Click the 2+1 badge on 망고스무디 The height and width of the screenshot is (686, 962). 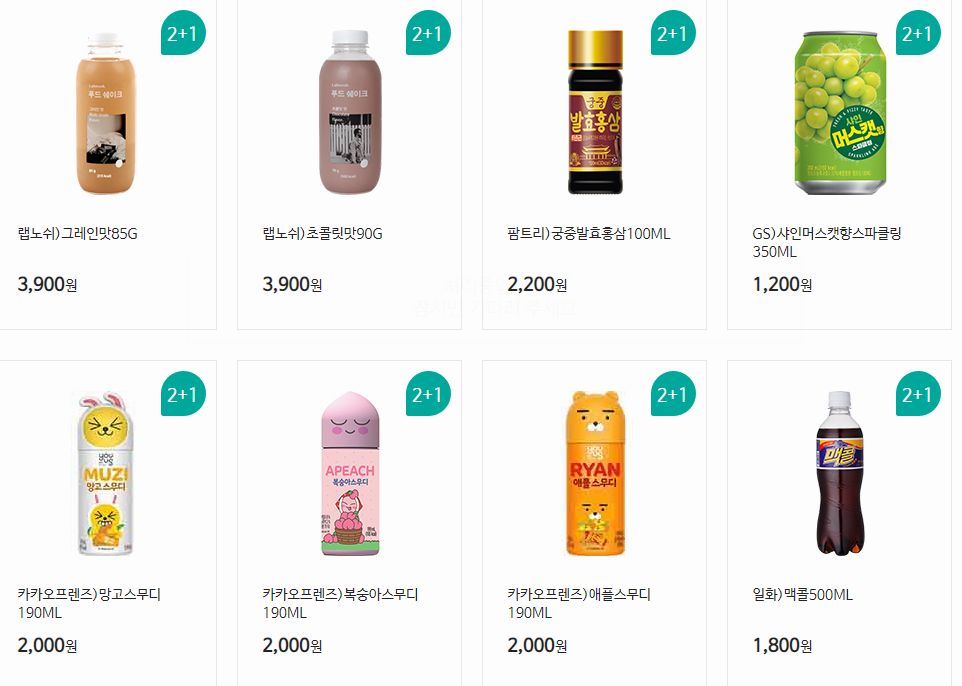pos(183,393)
